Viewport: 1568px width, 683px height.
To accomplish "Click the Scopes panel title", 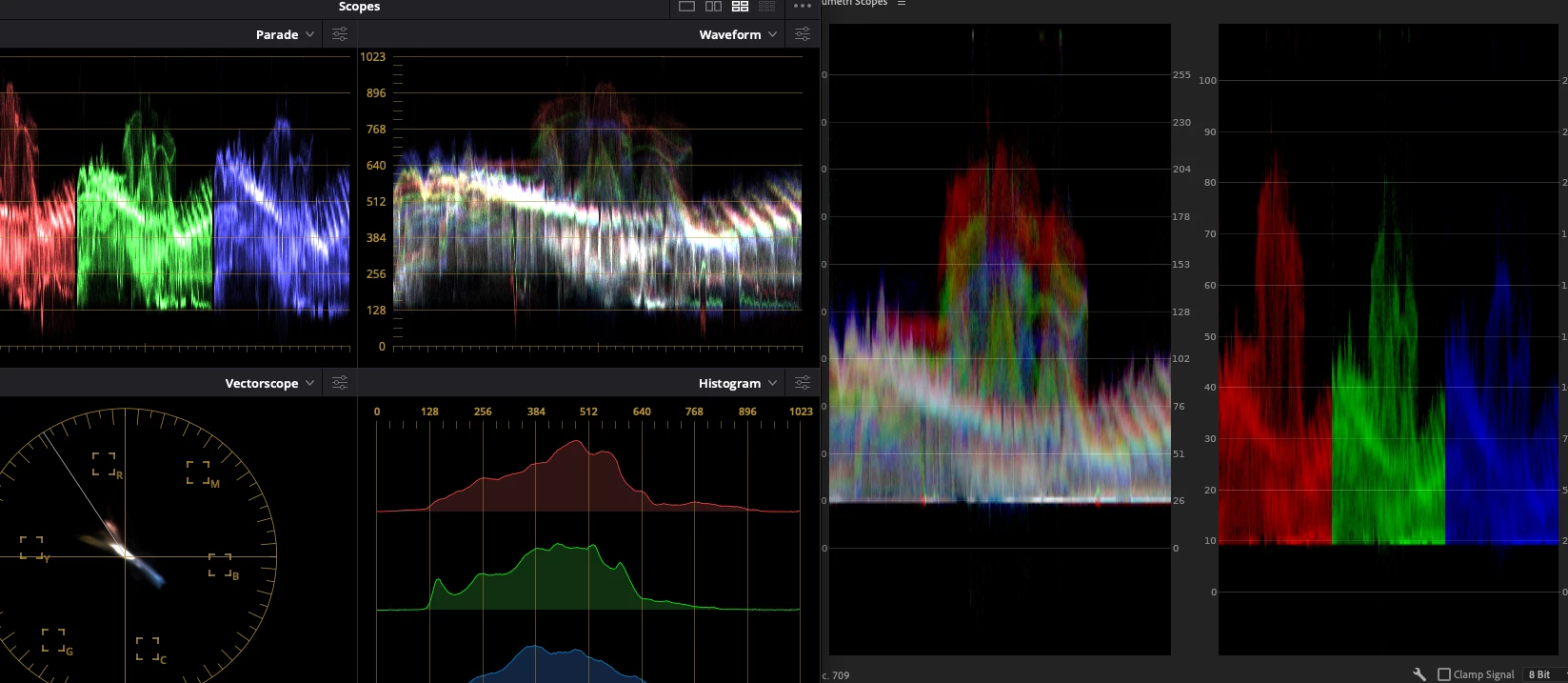I will pos(359,7).
